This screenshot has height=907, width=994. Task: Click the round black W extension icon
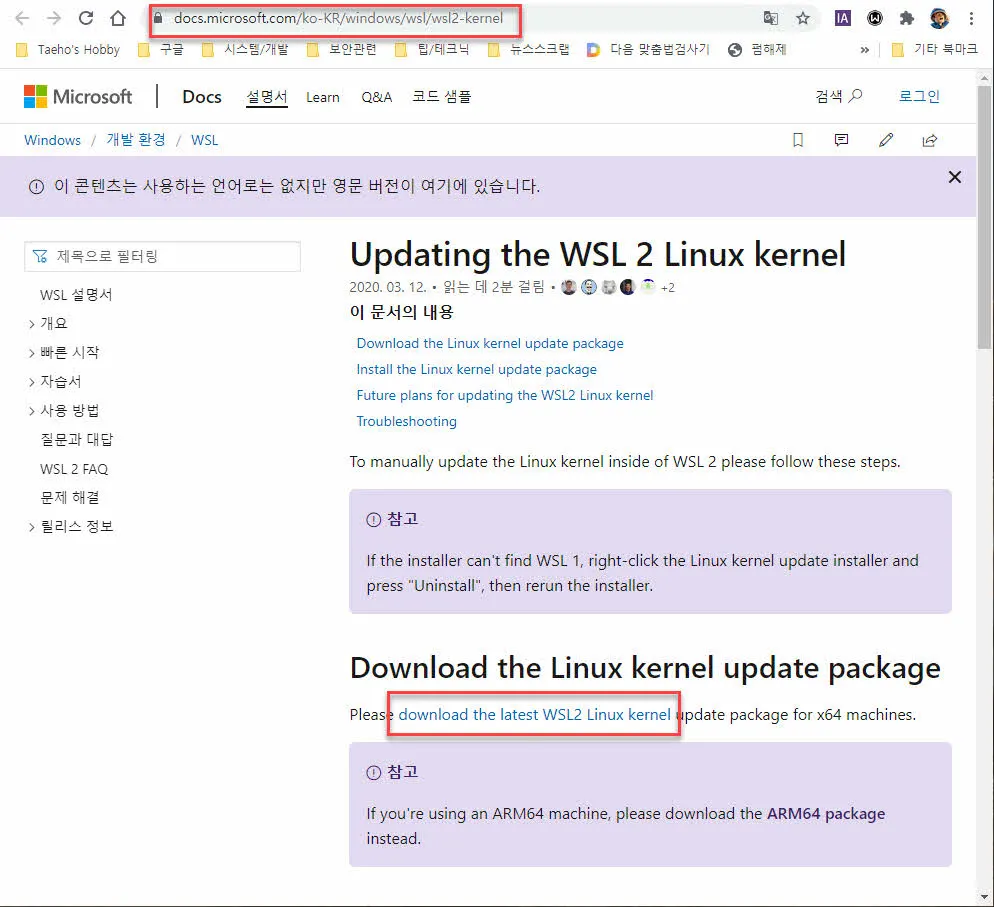[875, 18]
